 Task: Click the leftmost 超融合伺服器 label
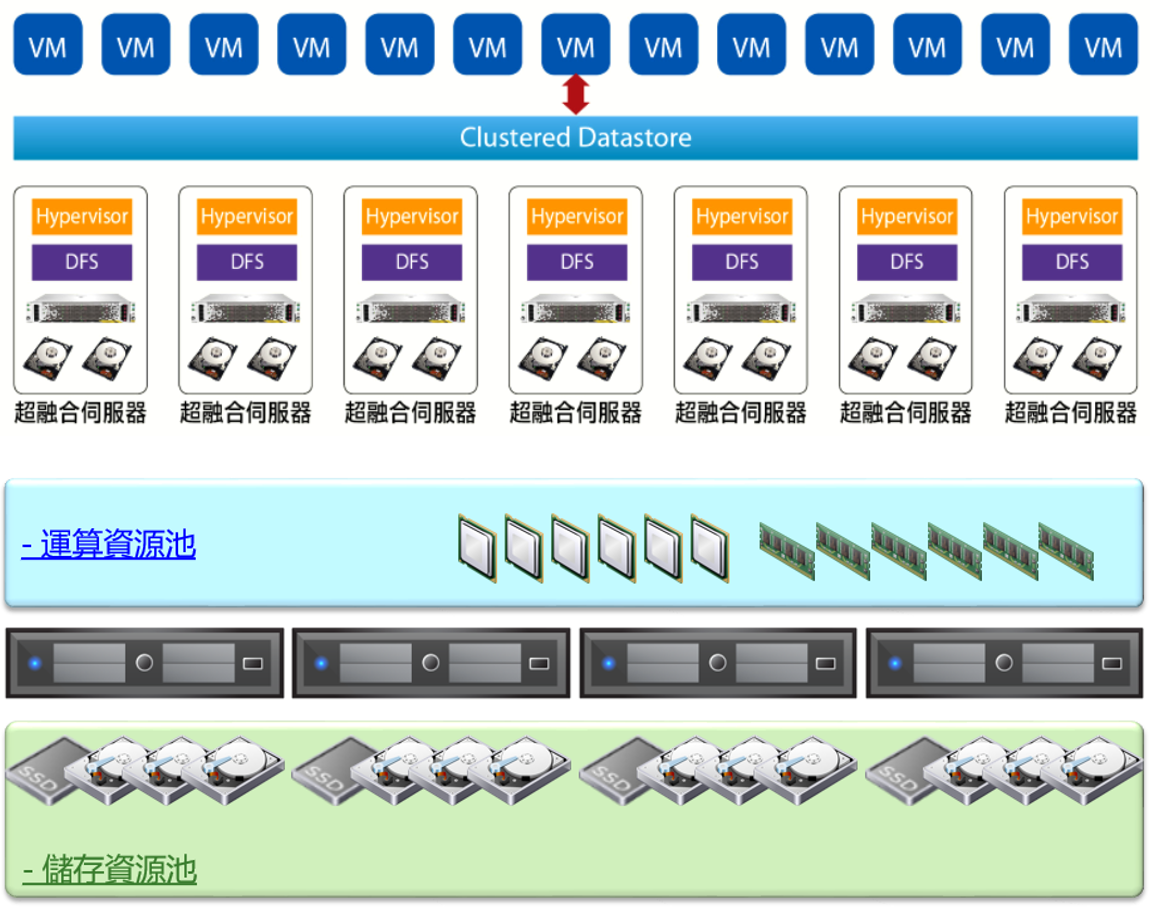coord(80,413)
